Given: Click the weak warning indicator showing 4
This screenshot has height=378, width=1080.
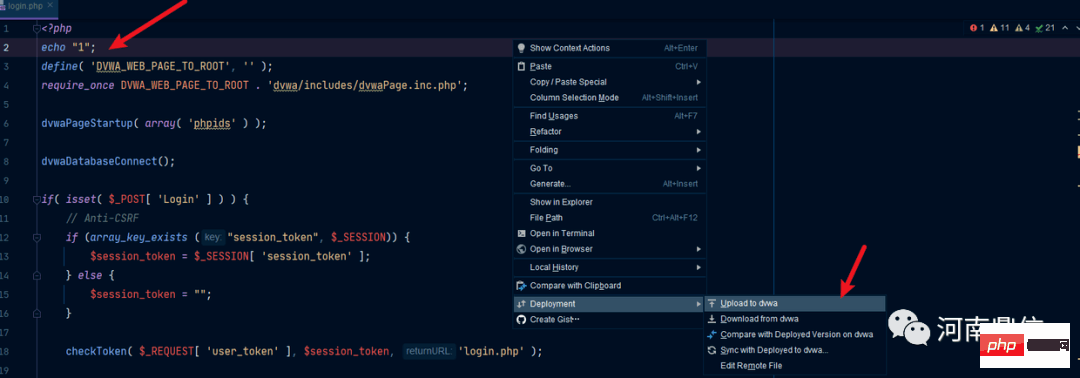Looking at the screenshot, I should pos(1023,28).
